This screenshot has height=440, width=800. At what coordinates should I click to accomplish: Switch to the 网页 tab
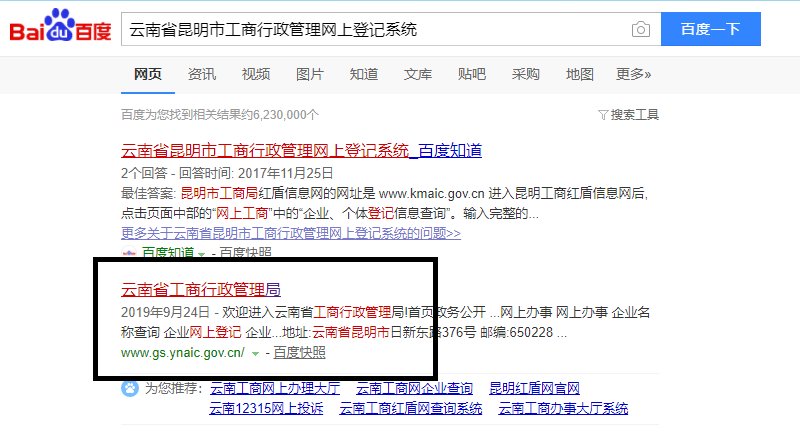point(147,75)
